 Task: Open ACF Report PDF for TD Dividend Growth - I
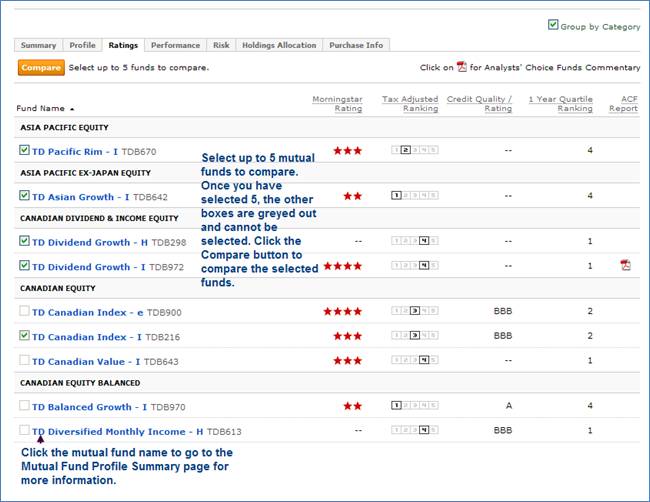pos(625,265)
